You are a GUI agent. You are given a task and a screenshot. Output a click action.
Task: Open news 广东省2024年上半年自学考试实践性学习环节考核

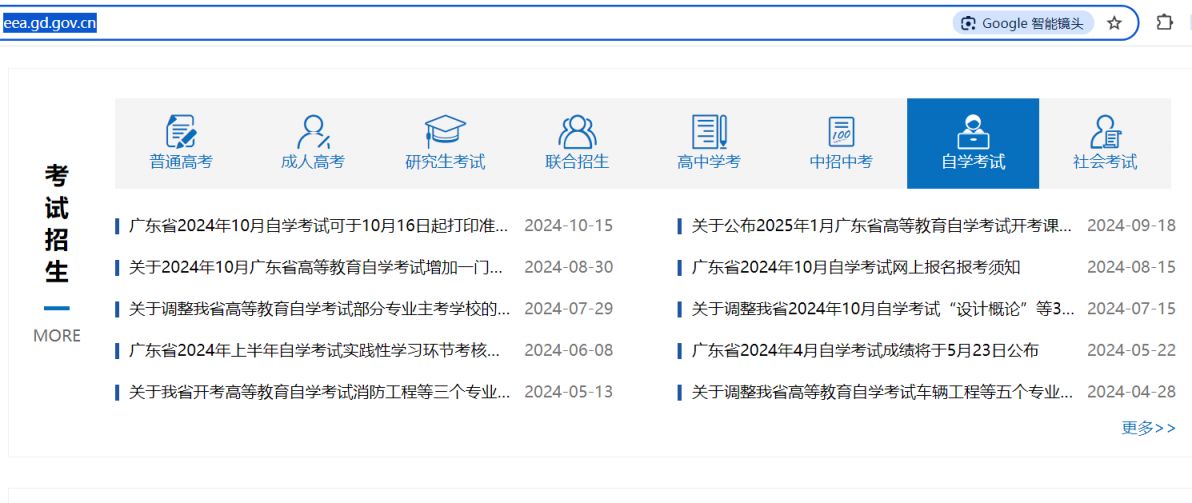[315, 351]
